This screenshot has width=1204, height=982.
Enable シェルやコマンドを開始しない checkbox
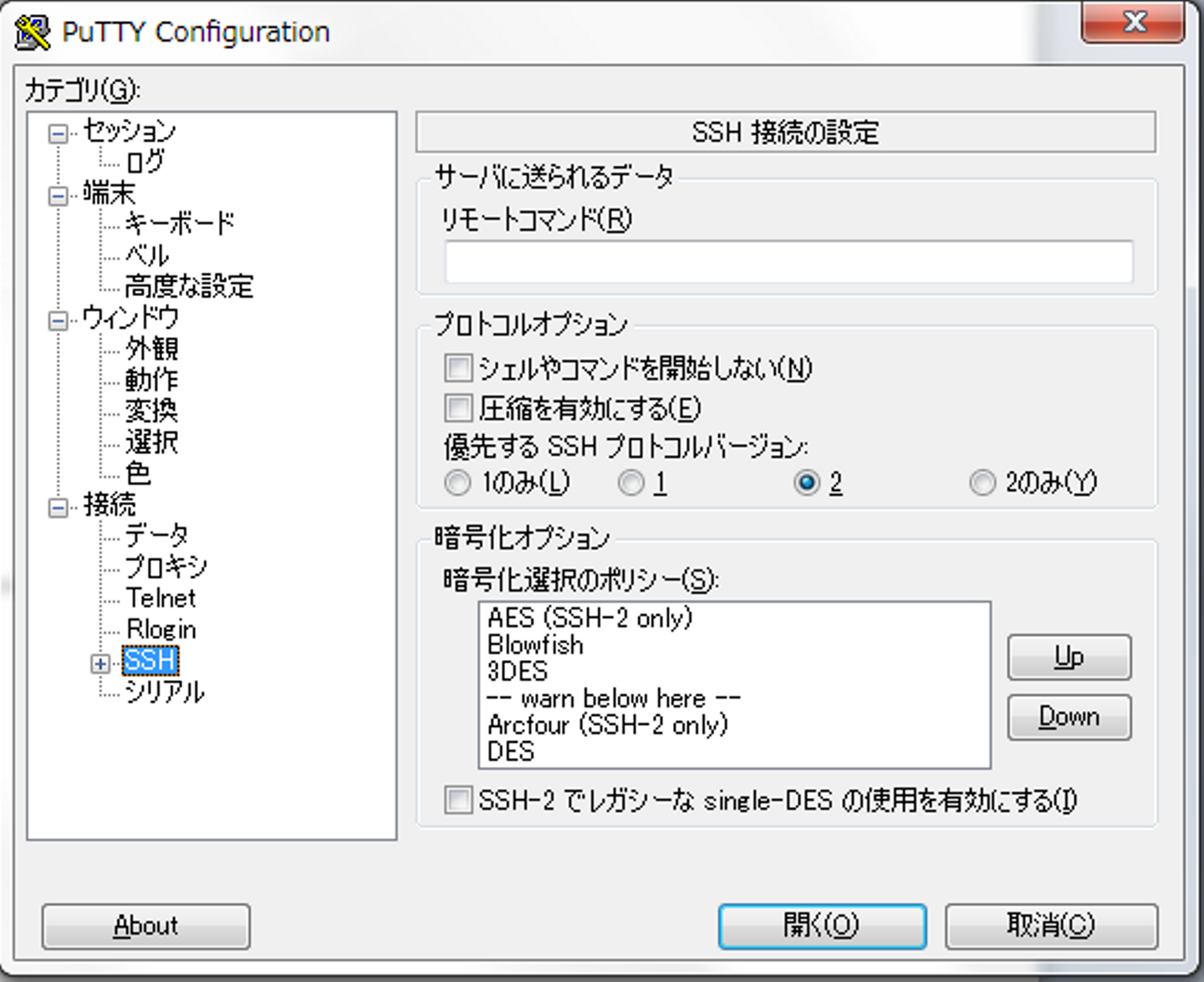tap(458, 368)
